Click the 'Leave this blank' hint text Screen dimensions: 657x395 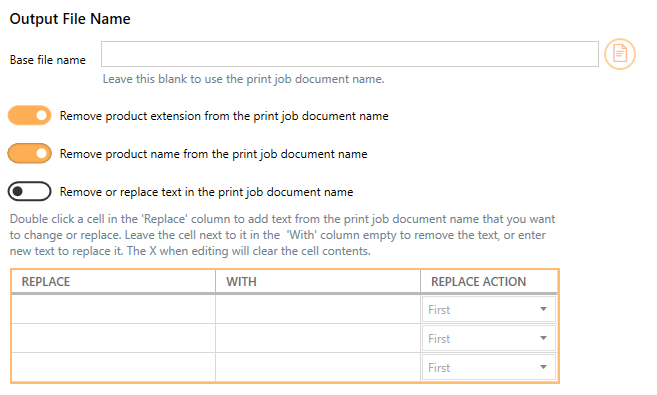point(243,79)
